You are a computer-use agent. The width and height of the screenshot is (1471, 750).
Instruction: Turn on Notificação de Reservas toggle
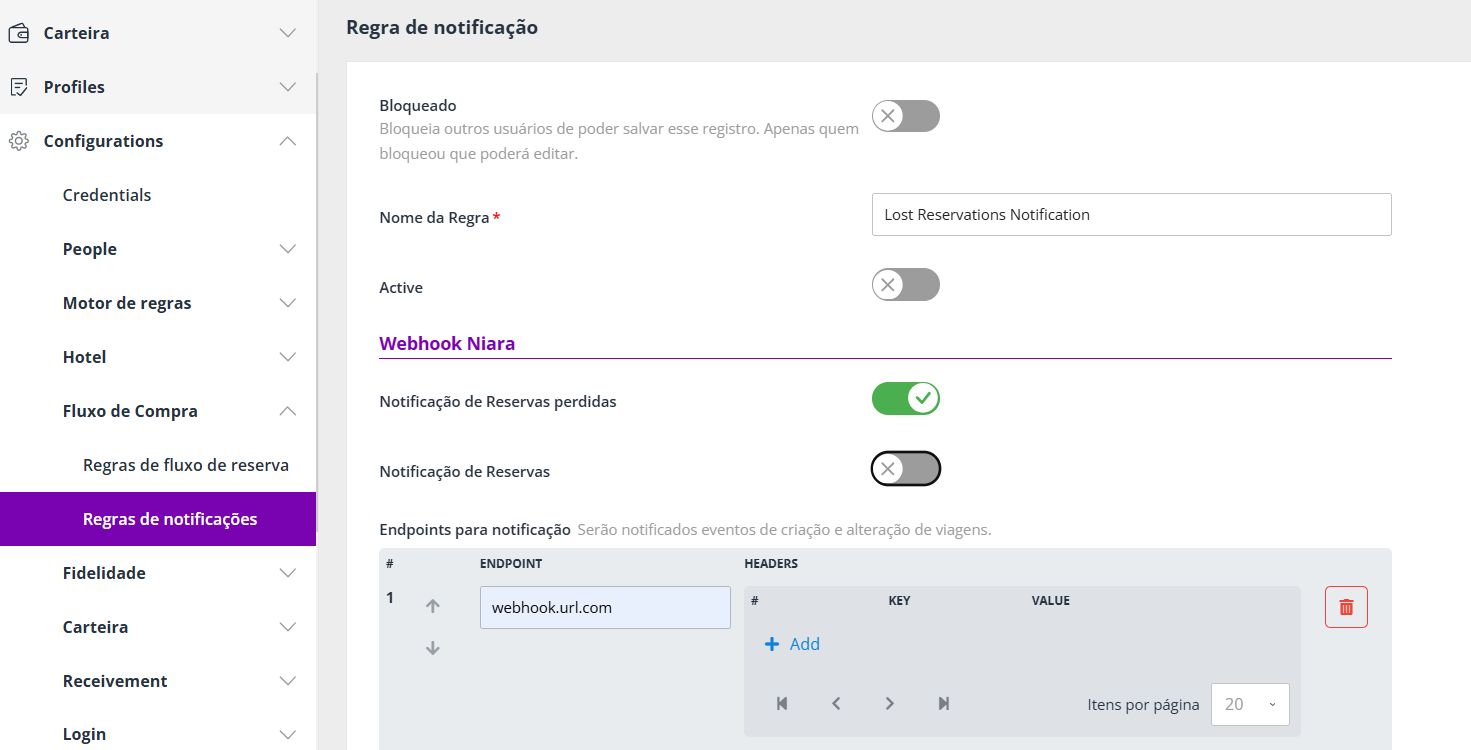[906, 468]
